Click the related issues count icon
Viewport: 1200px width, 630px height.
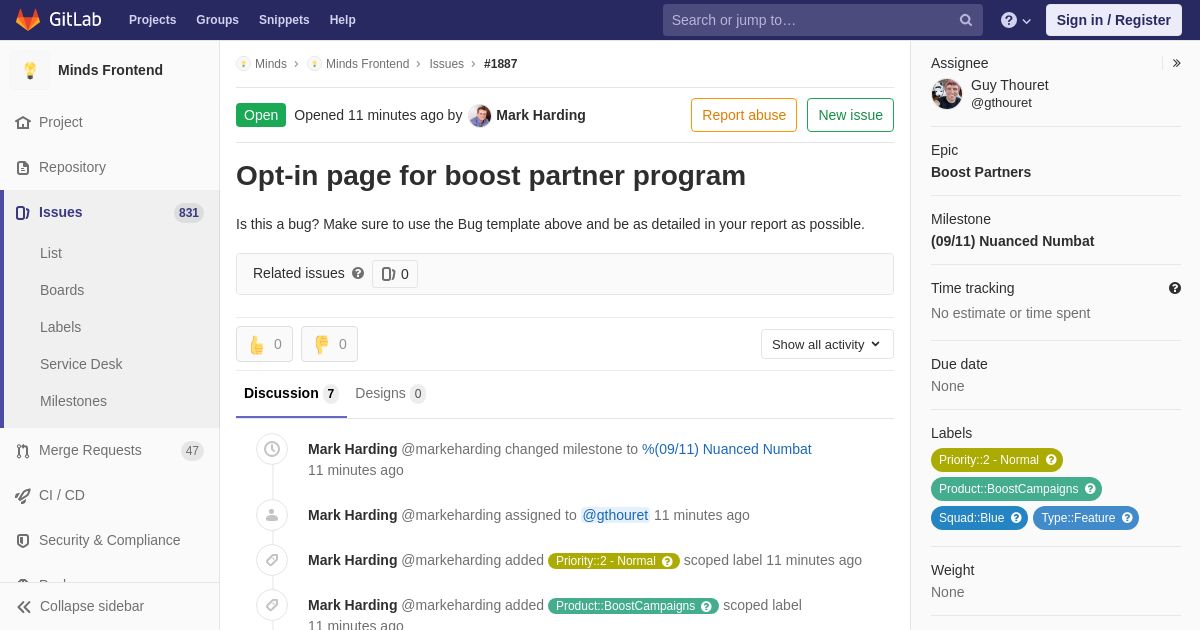pos(389,274)
